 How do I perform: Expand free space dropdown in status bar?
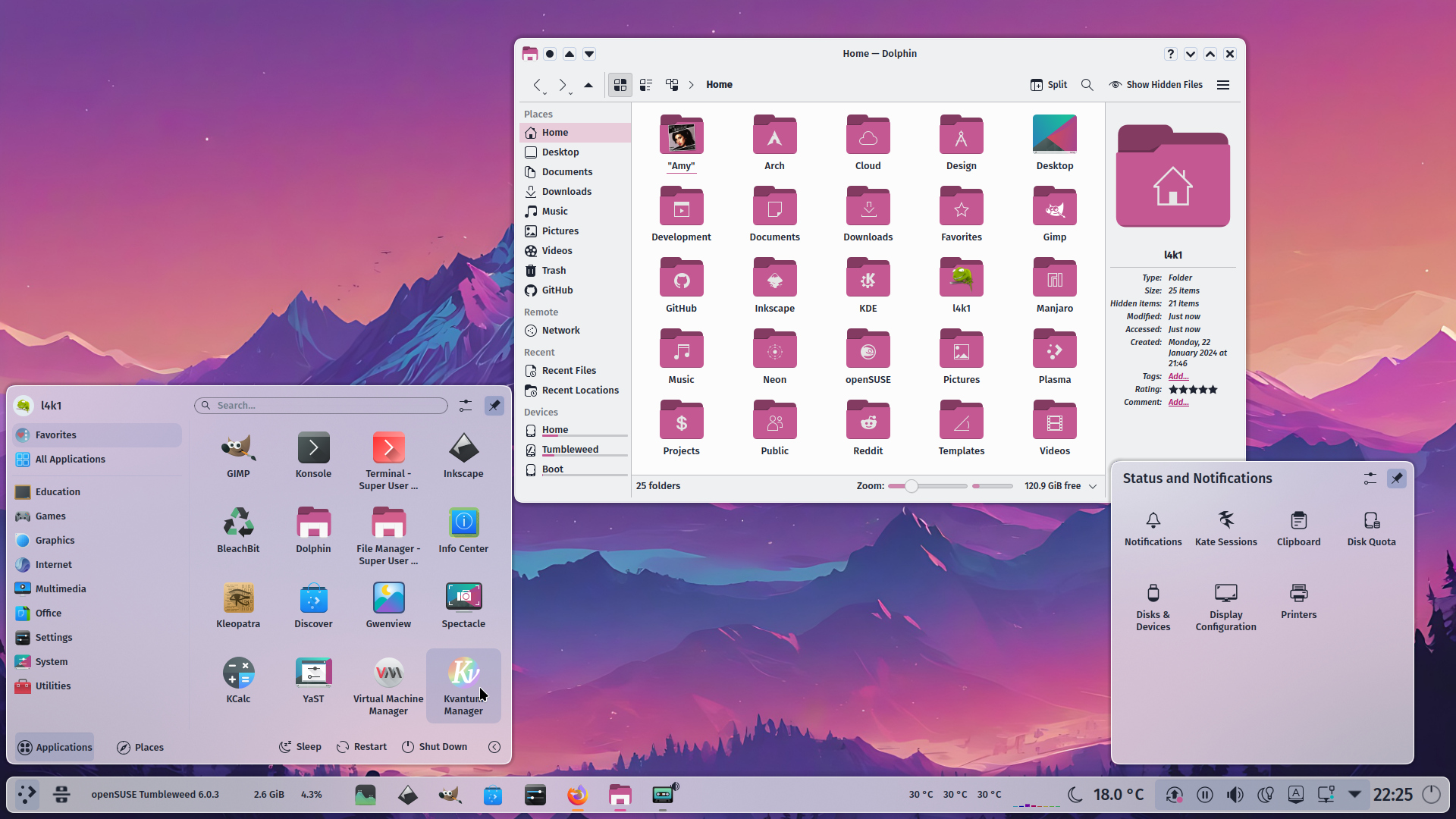(x=1093, y=486)
